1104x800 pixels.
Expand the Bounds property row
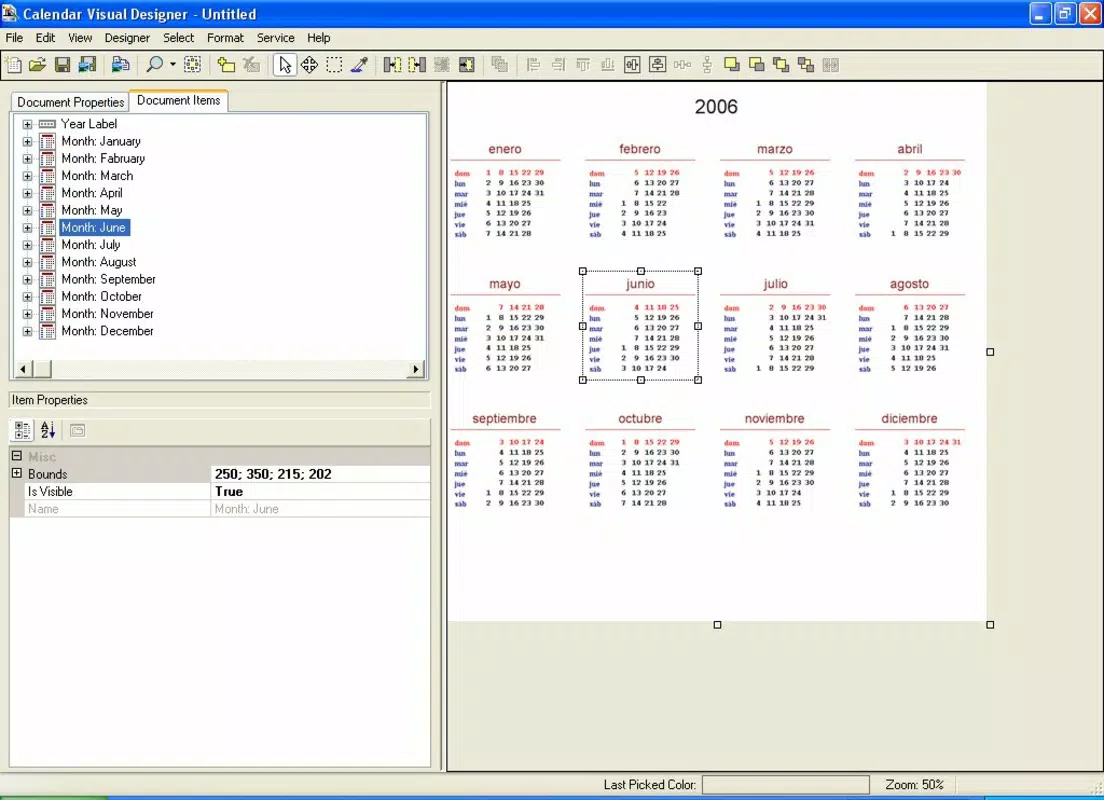pos(17,473)
